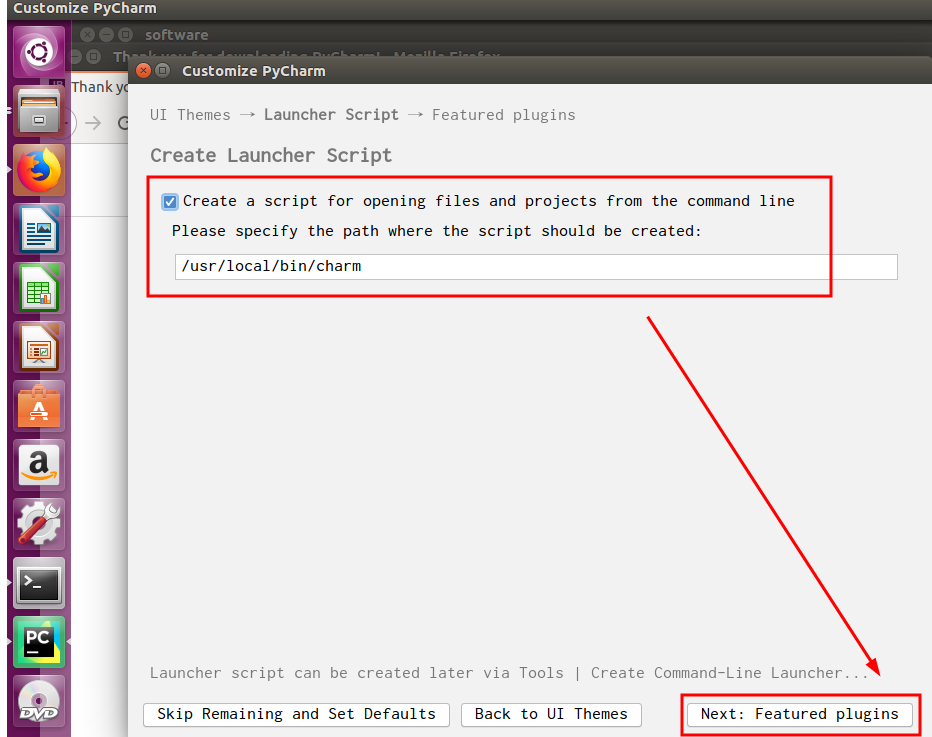
Task: Close the background software window
Action: coord(87,34)
